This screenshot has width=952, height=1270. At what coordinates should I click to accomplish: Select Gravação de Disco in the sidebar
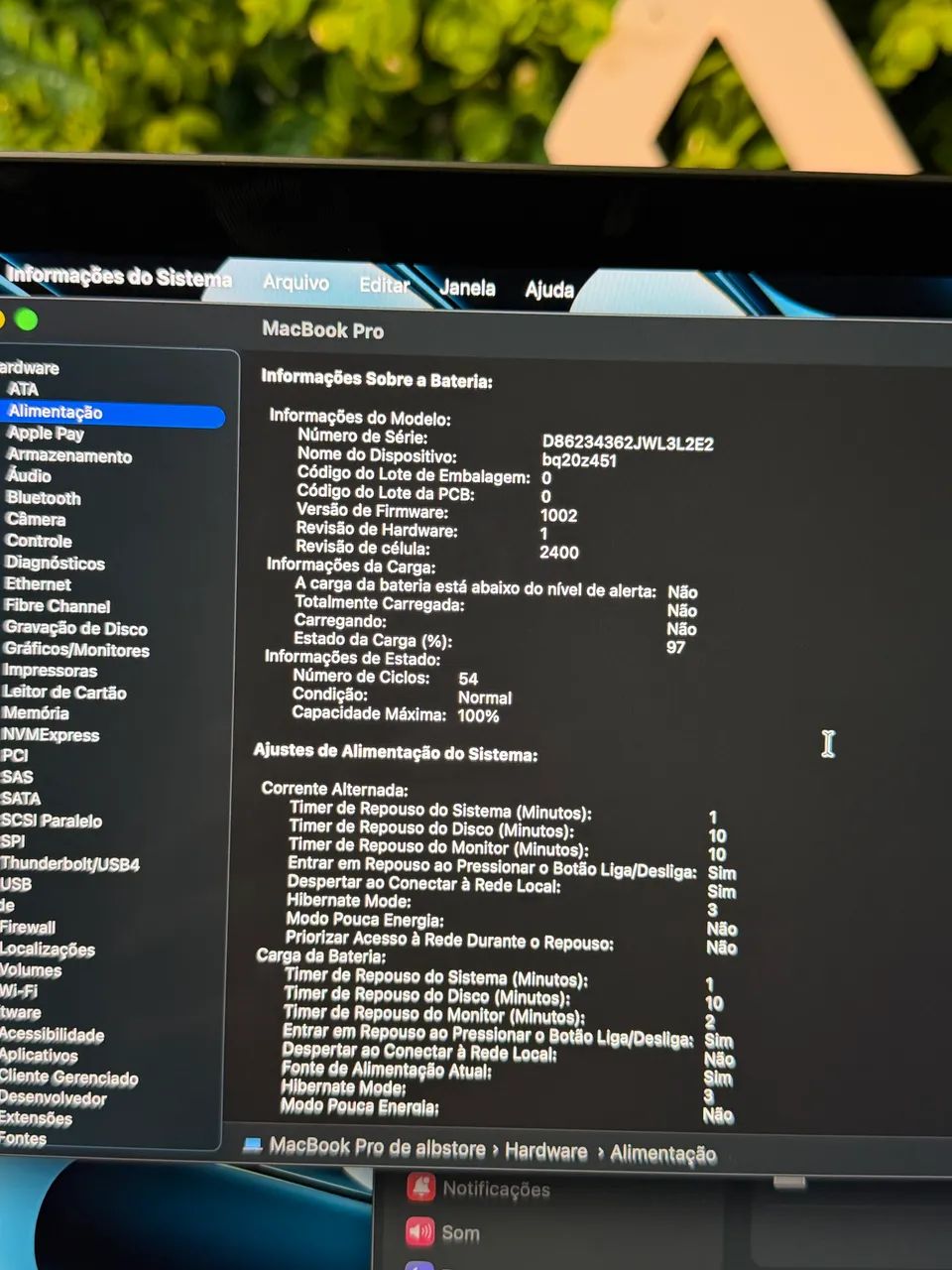point(76,628)
